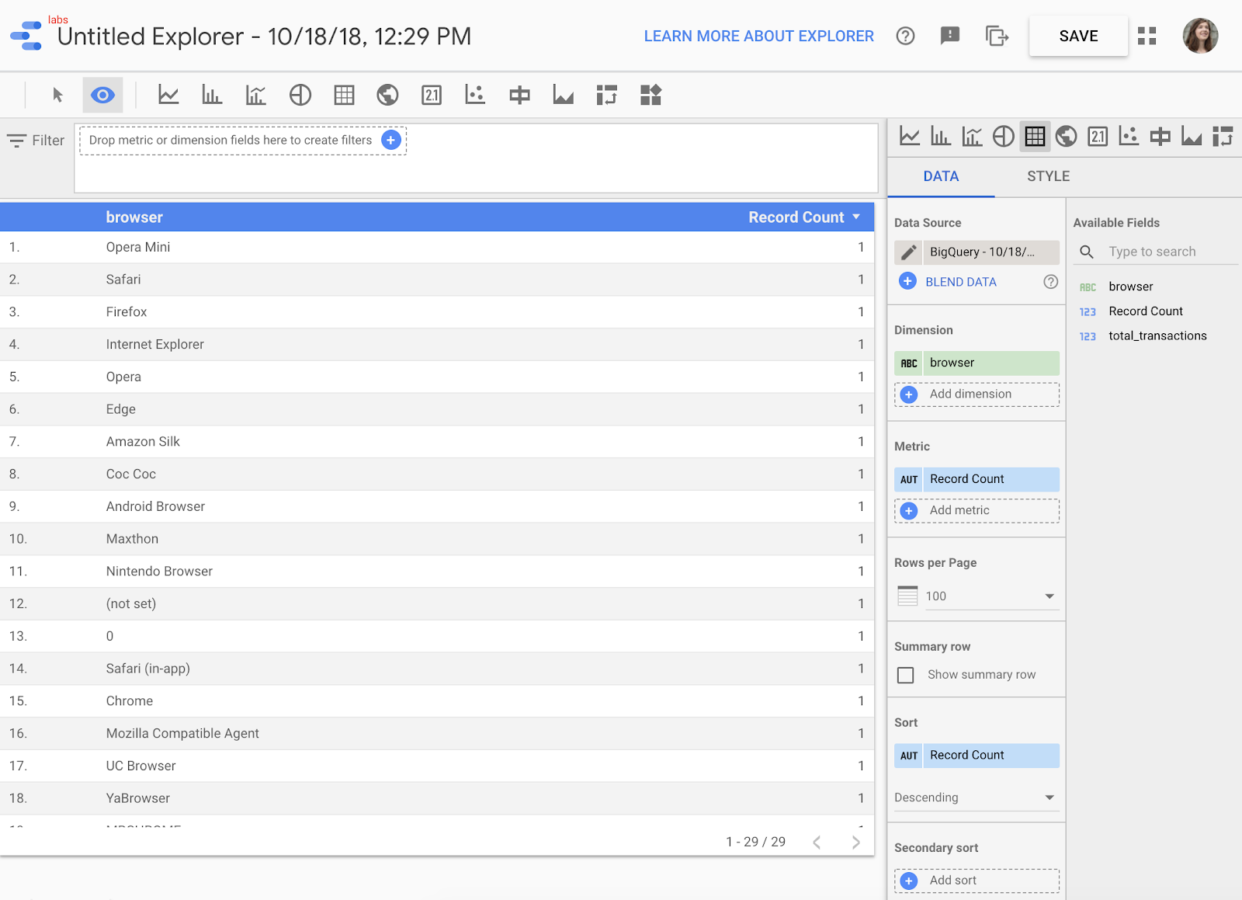Image resolution: width=1242 pixels, height=900 pixels.
Task: Click the SAVE button
Action: (x=1078, y=36)
